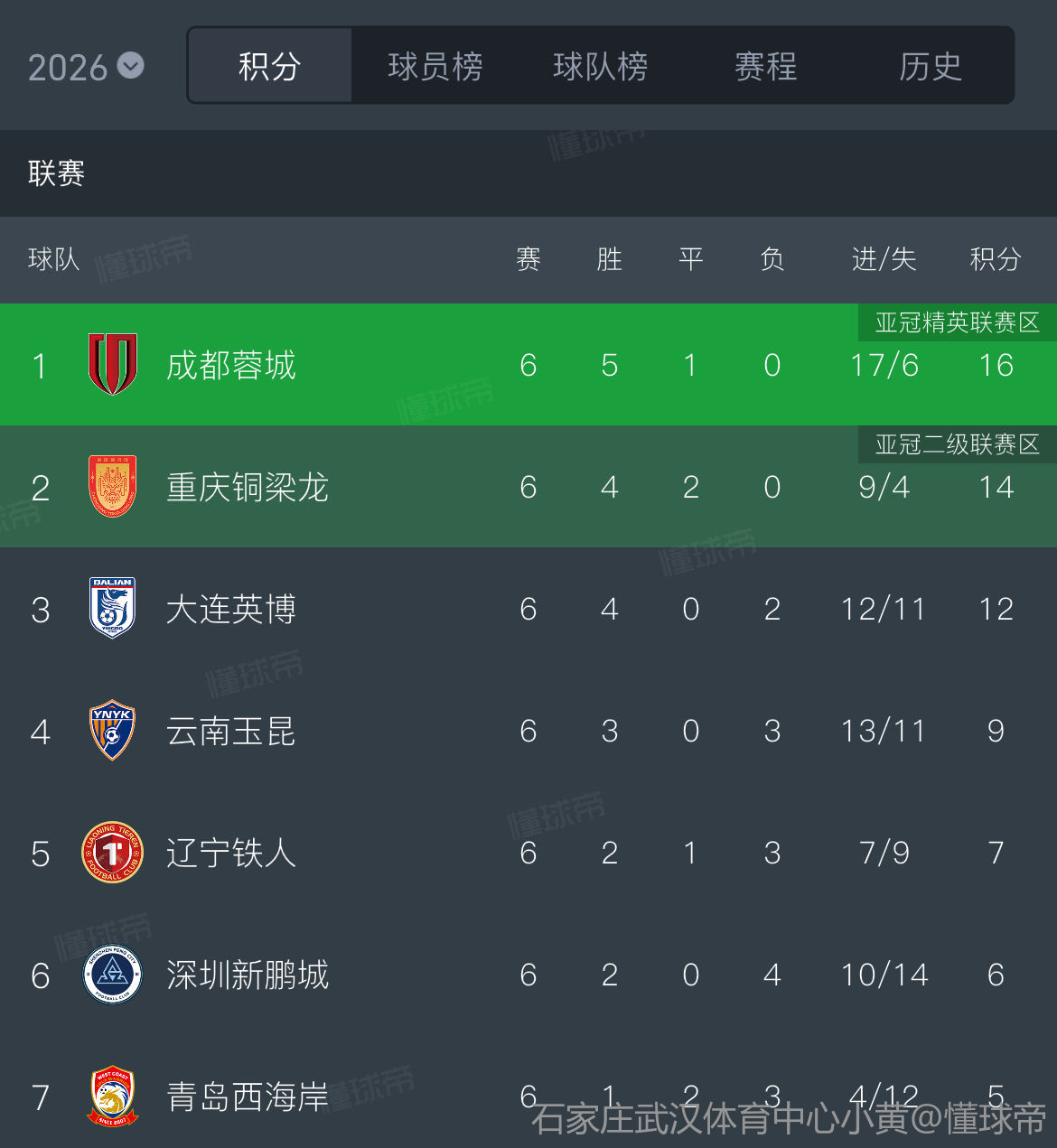
Task: Open the 2026 season dropdown
Action: click(86, 67)
